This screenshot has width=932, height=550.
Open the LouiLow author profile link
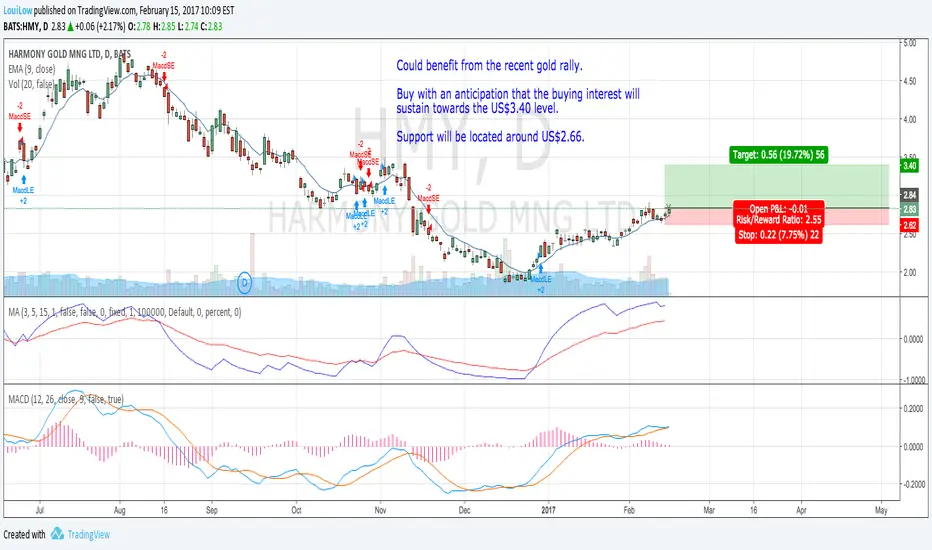pos(18,11)
